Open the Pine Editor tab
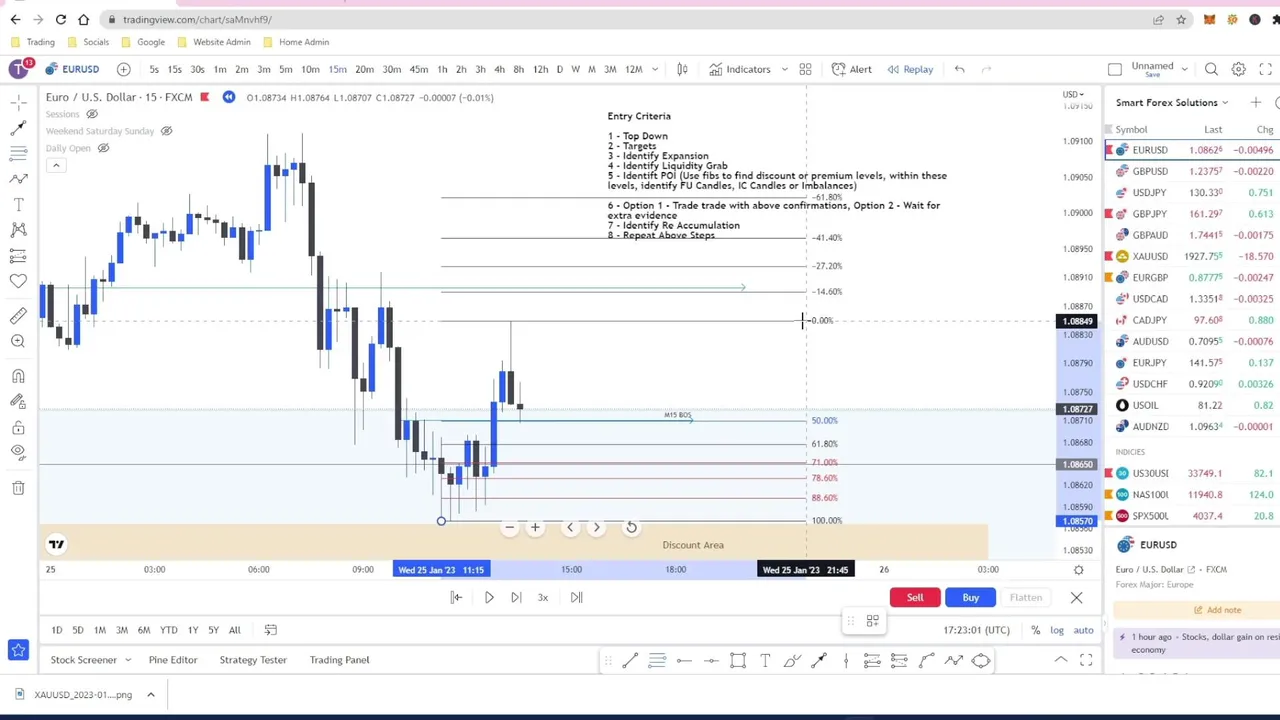Image resolution: width=1280 pixels, height=720 pixels. tap(172, 660)
